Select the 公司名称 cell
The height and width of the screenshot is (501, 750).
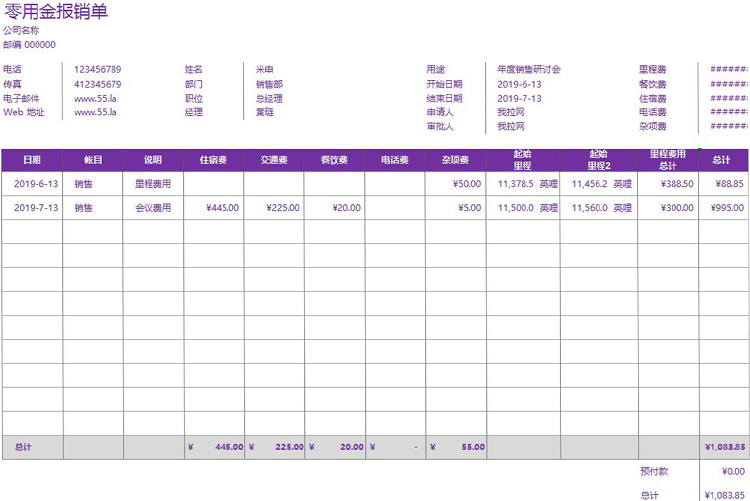coord(21,31)
